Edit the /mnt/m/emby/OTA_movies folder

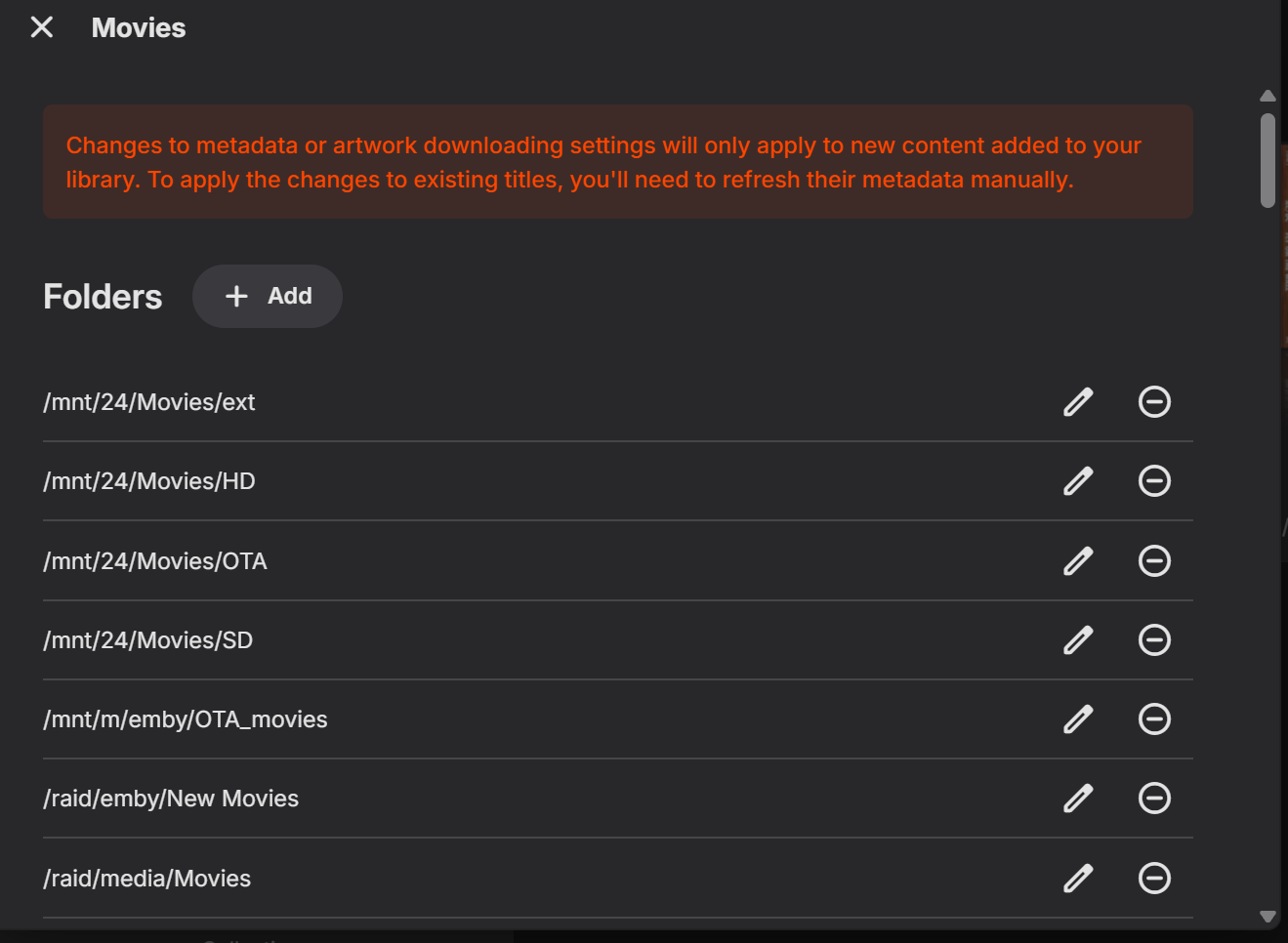(x=1078, y=719)
